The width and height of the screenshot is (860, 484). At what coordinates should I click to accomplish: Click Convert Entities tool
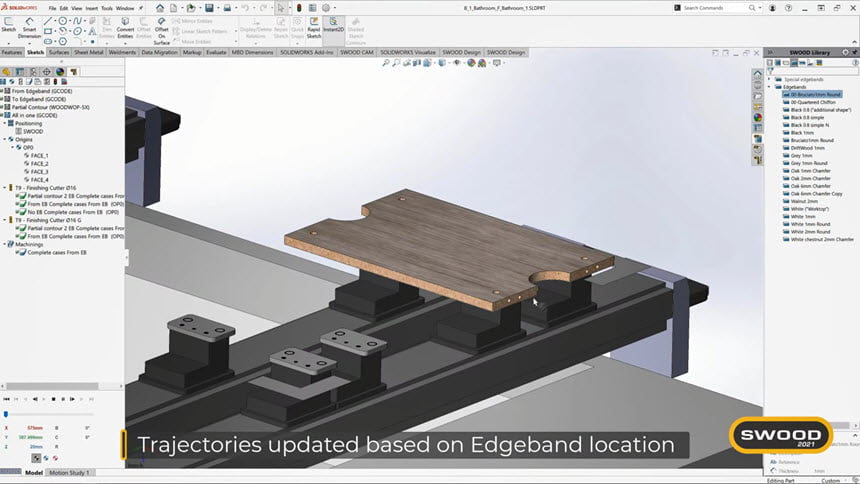click(x=125, y=28)
